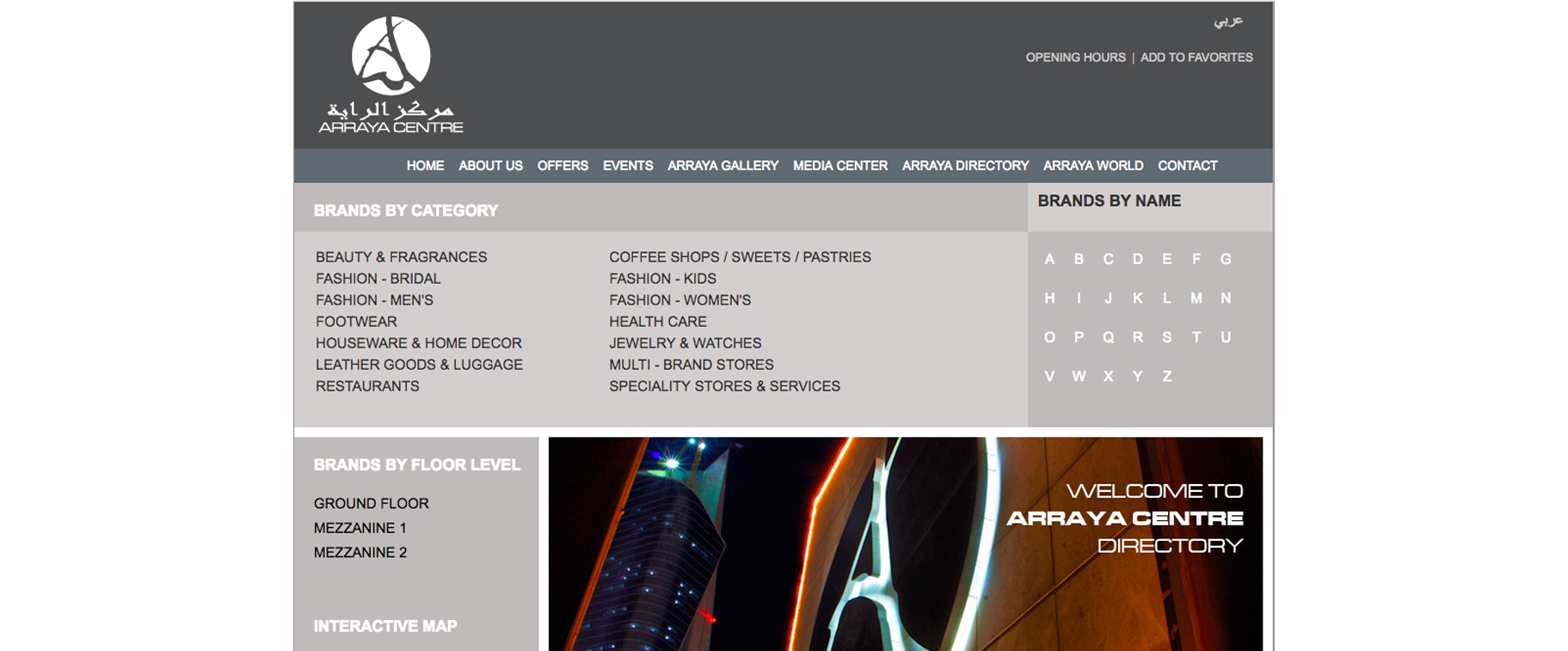Browse brands starting with letter S
Image resolution: width=1568 pixels, height=651 pixels.
coord(1166,337)
